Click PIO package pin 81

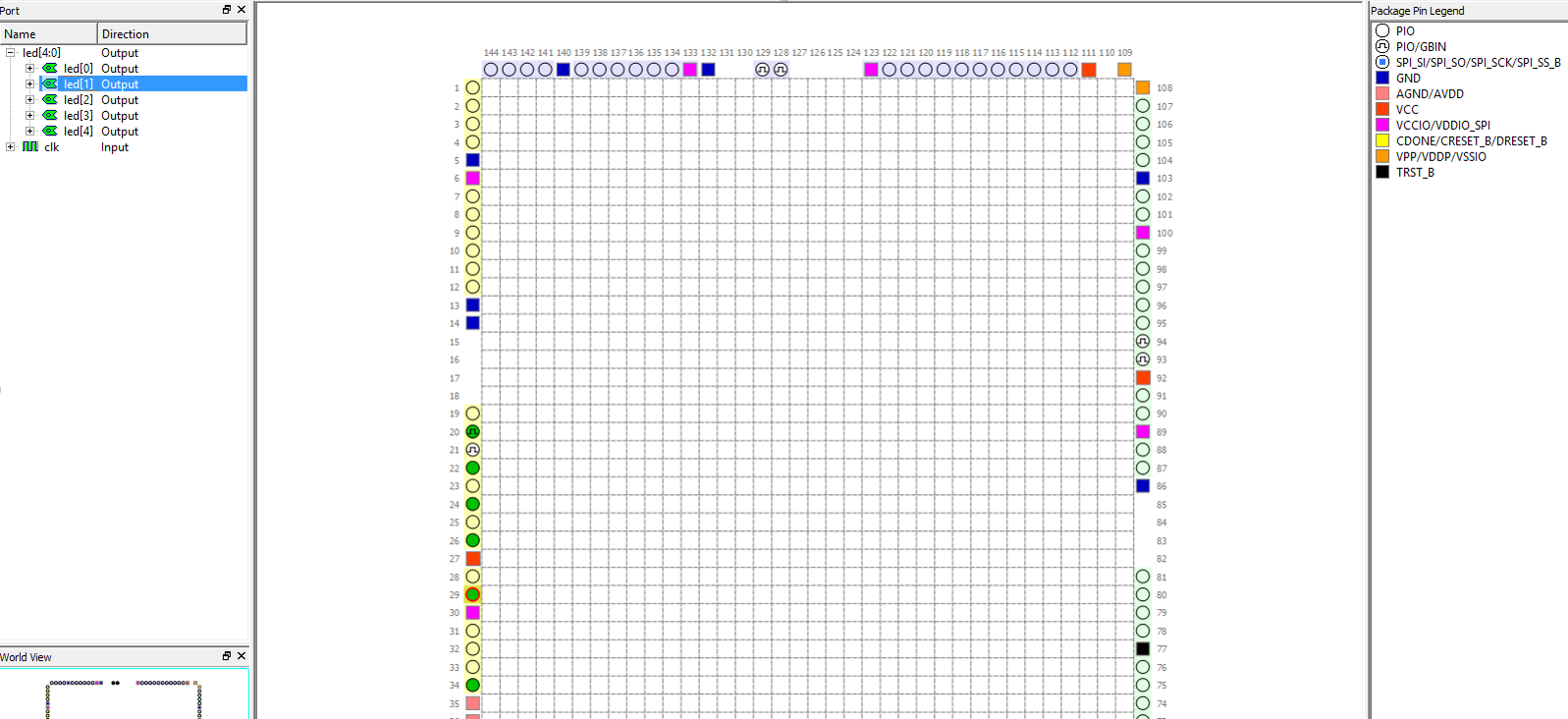[1143, 577]
